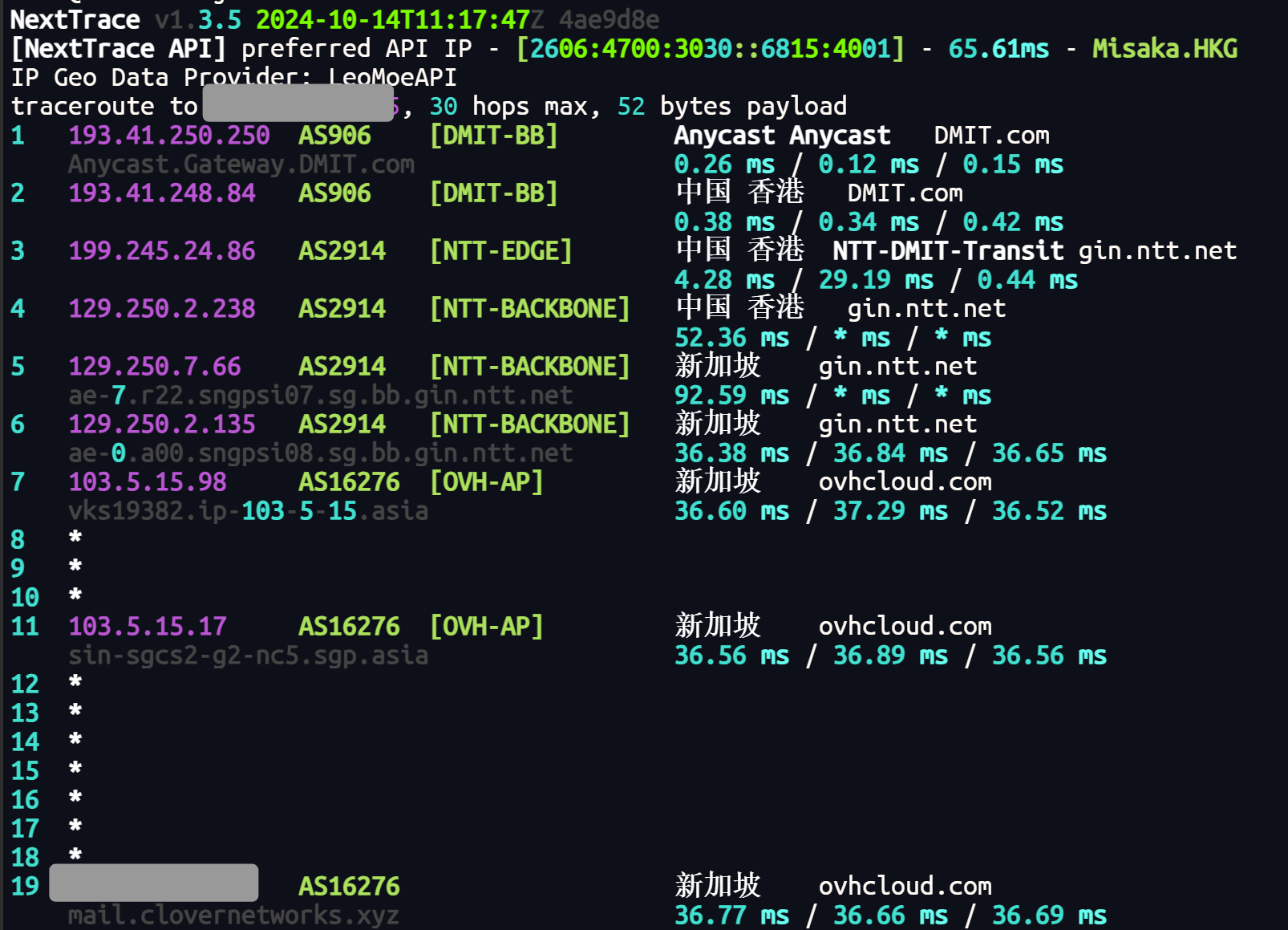Click the '52 bytes payload' text
The width and height of the screenshot is (1288, 930).
click(x=732, y=107)
